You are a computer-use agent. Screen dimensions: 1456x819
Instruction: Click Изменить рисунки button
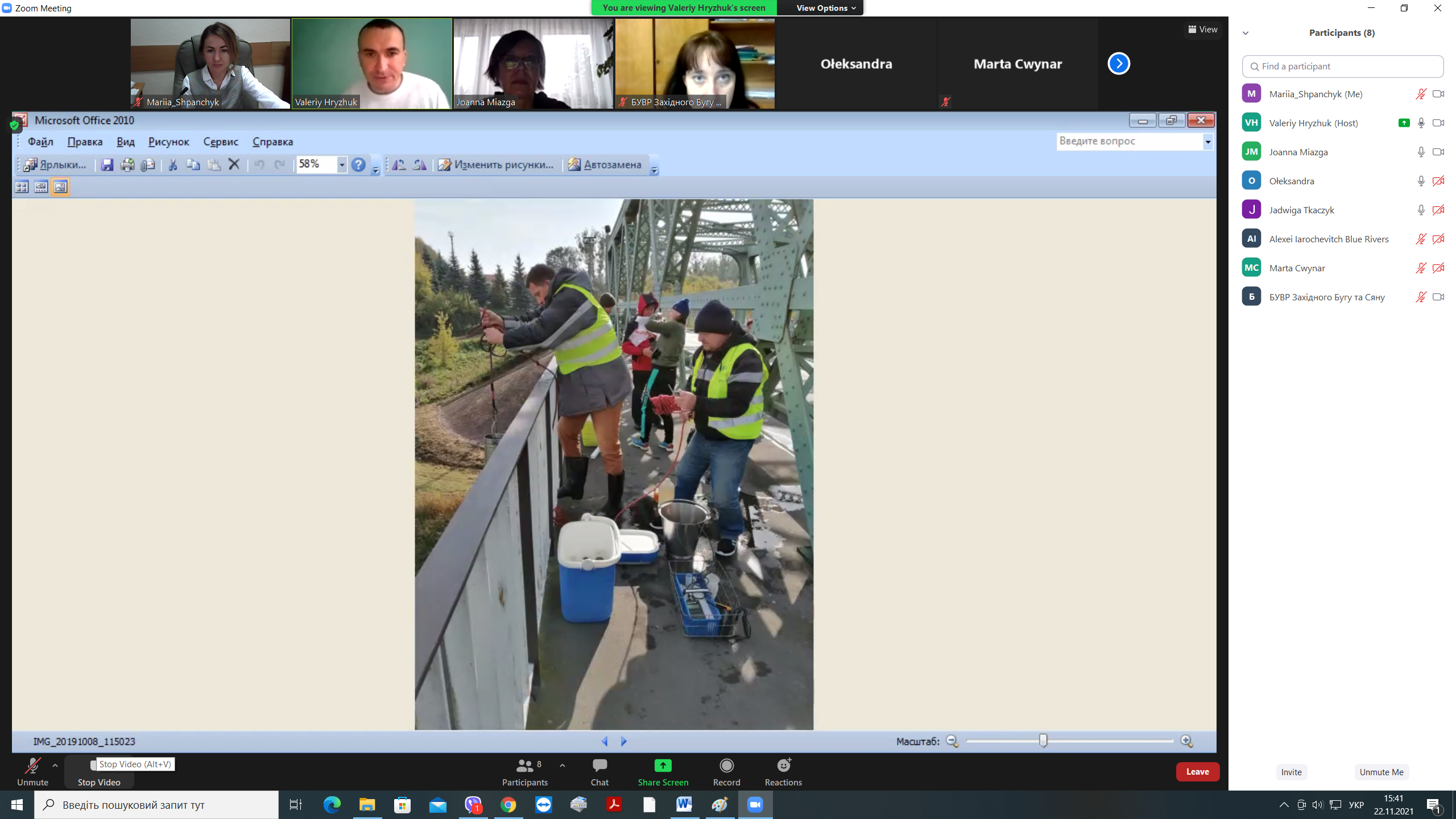click(x=496, y=165)
